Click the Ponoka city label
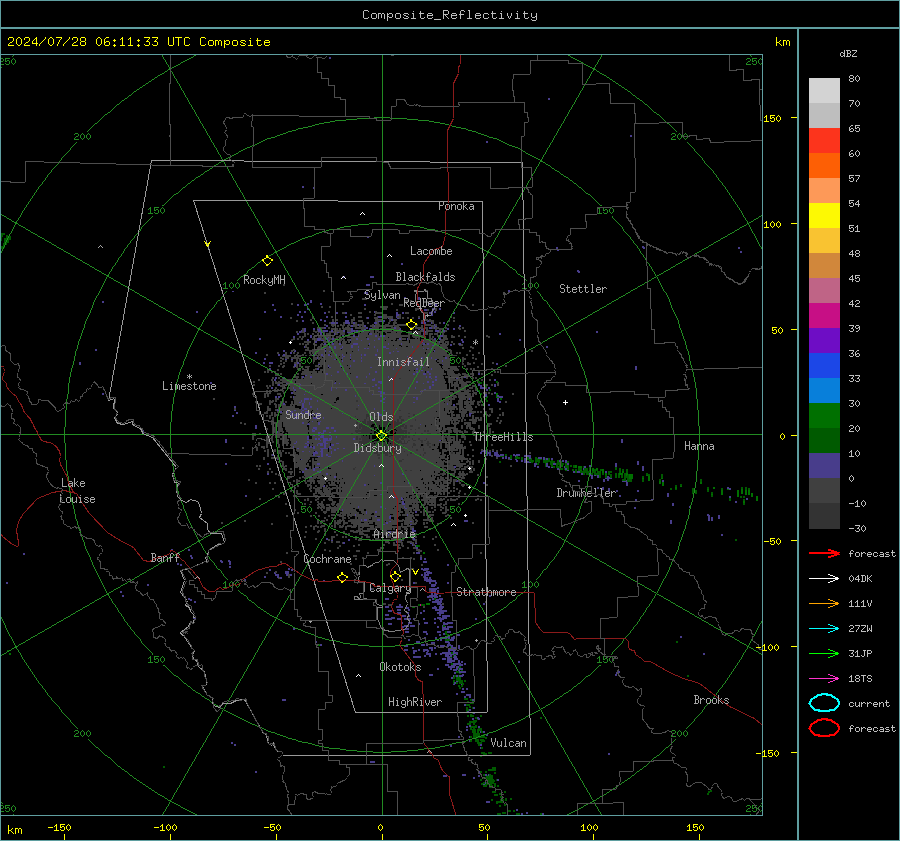This screenshot has height=841, width=900. point(456,206)
